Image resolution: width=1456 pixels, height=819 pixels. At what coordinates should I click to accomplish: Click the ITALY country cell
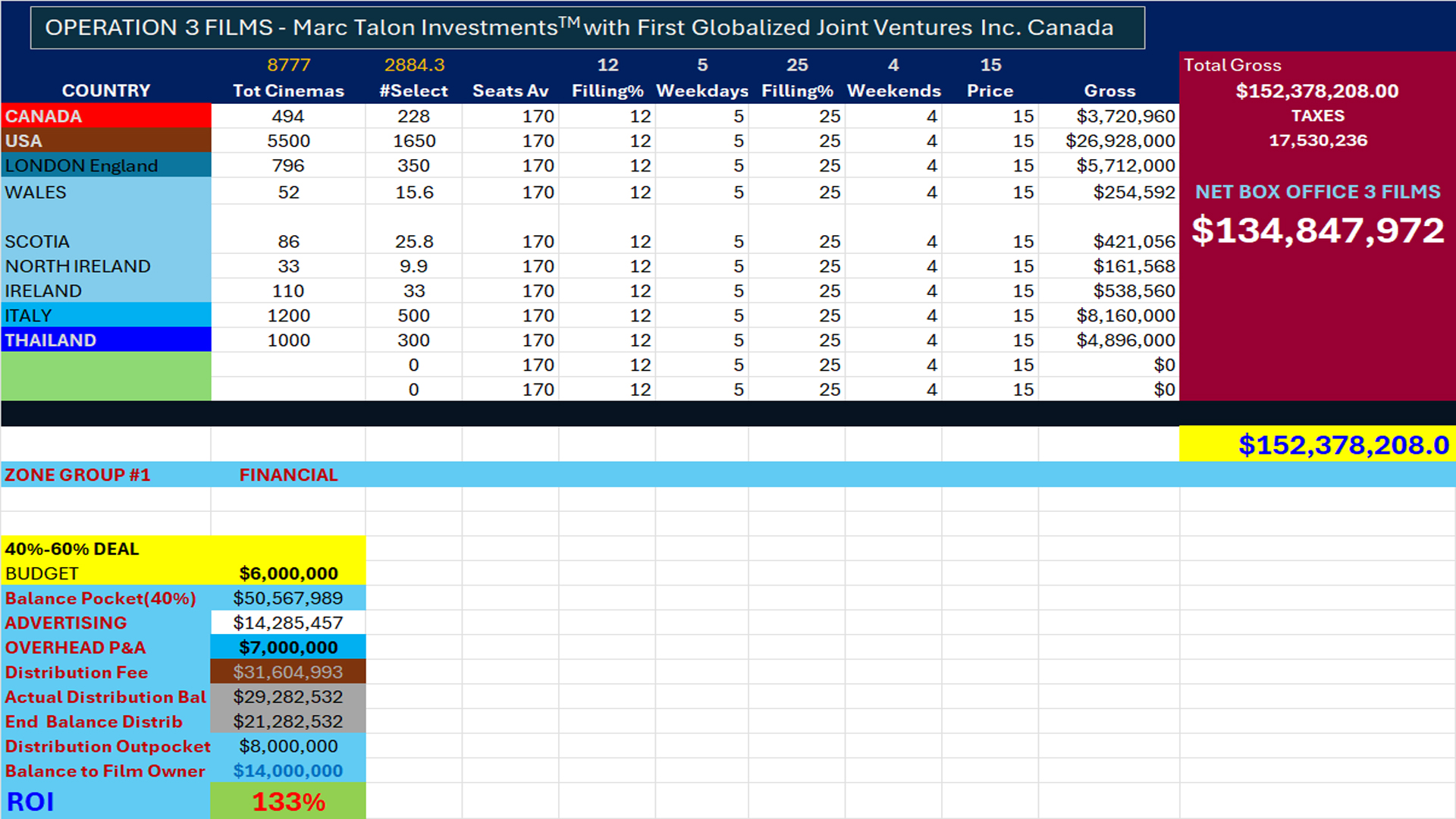click(x=106, y=315)
